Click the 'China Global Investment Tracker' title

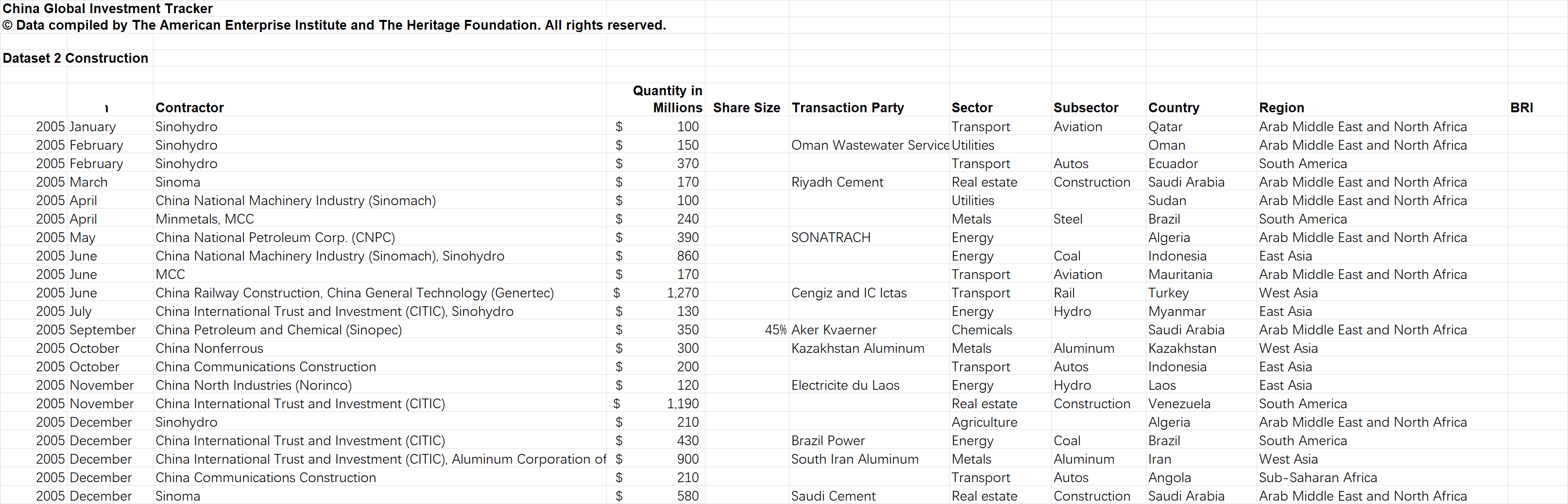click(x=108, y=9)
